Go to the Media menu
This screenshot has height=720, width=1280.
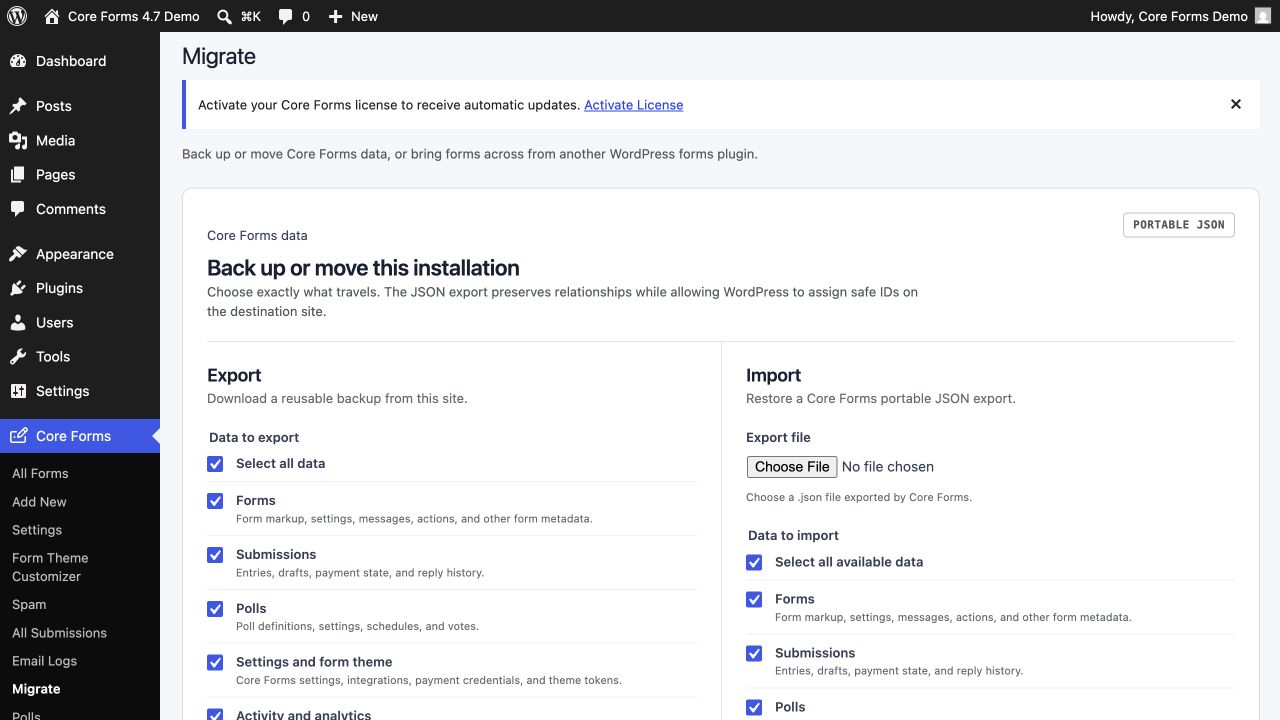pyautogui.click(x=56, y=141)
